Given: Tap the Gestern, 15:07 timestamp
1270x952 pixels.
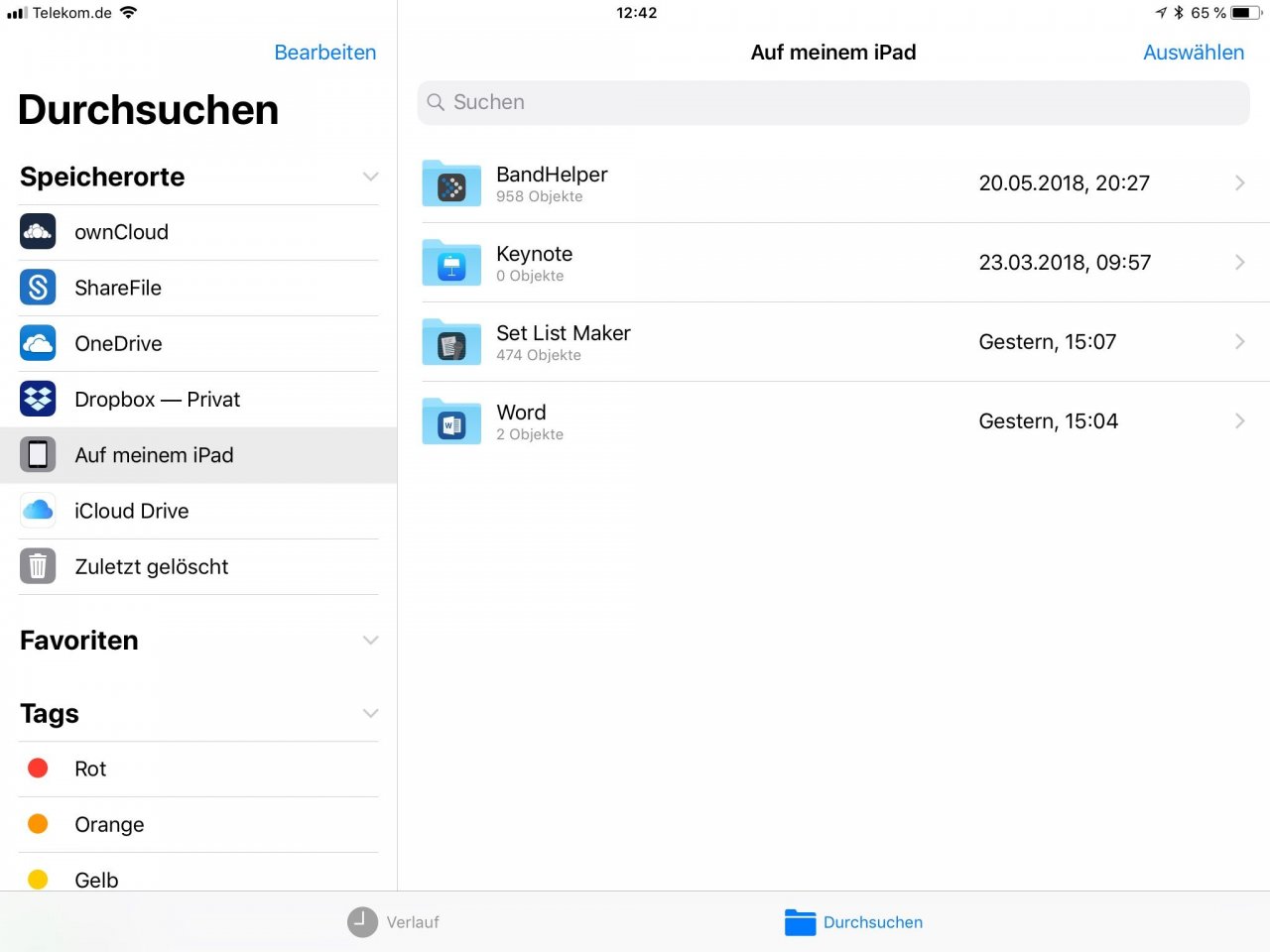Looking at the screenshot, I should tap(1048, 342).
